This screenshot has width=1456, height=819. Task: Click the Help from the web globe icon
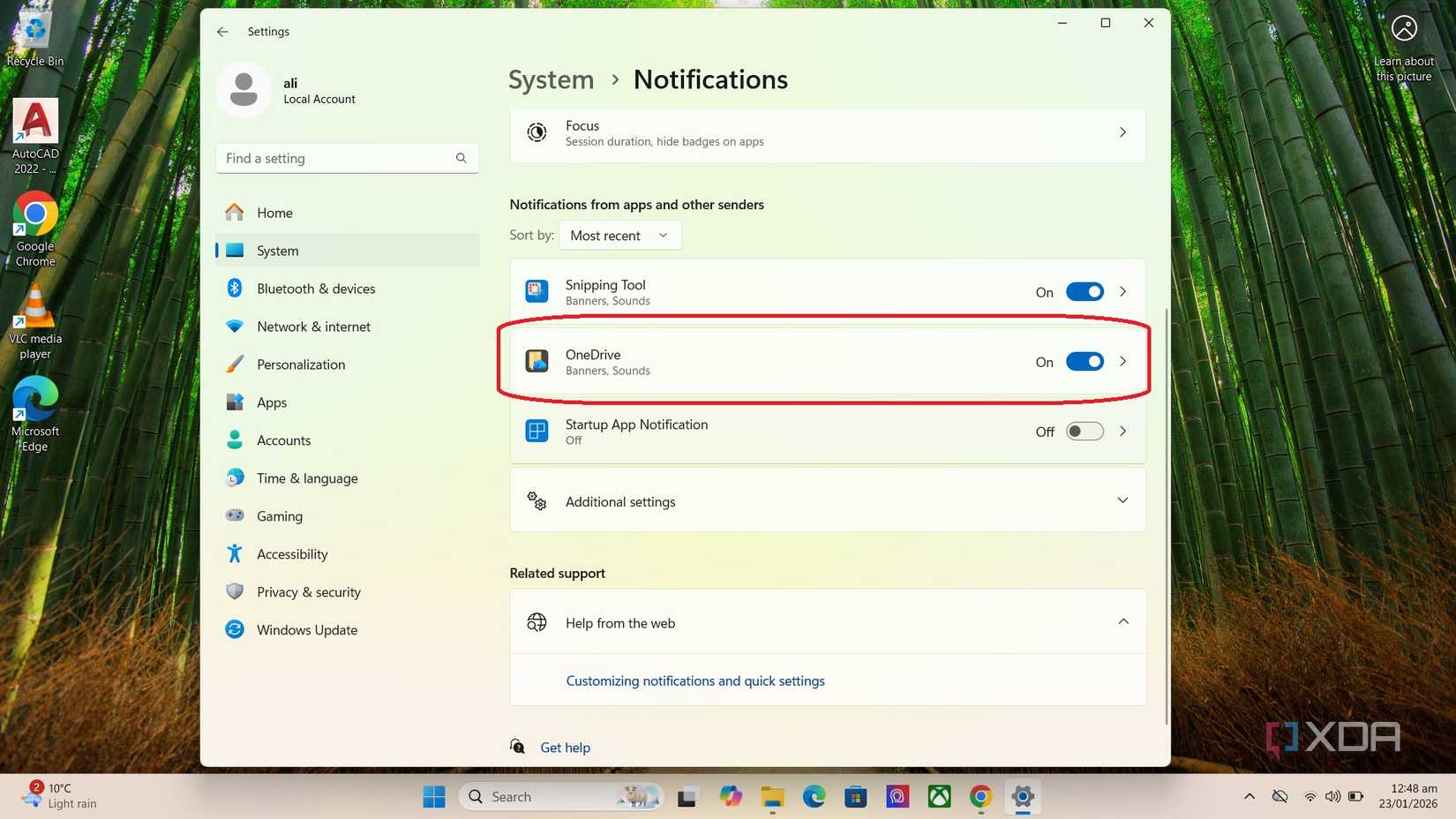click(537, 622)
